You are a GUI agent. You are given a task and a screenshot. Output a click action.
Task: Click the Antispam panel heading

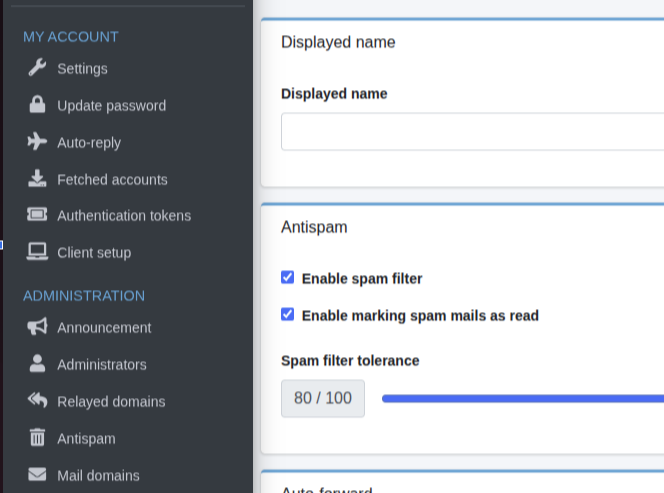pos(314,227)
